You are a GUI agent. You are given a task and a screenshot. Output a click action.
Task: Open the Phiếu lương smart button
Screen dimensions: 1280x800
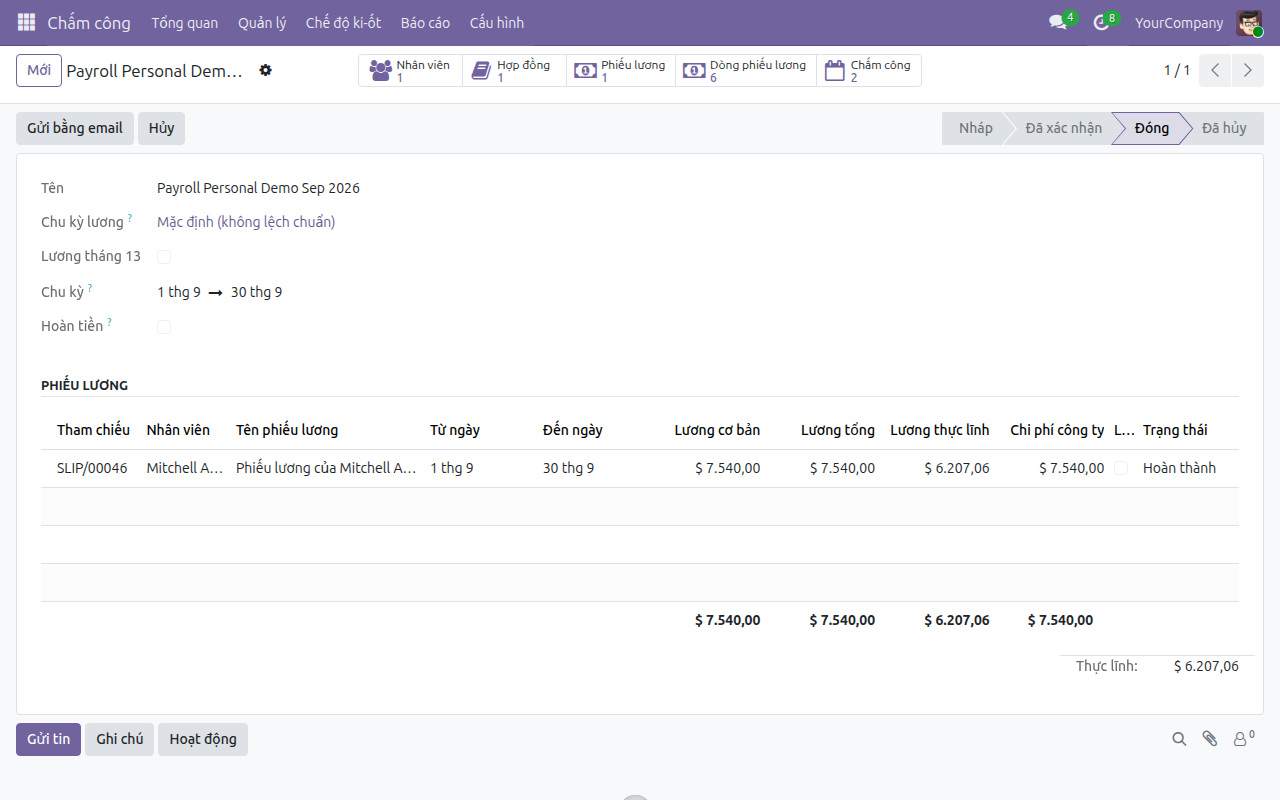621,70
